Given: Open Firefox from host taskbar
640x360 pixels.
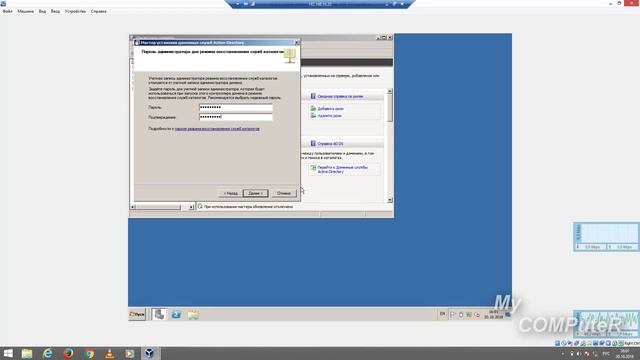Looking at the screenshot, I should point(68,353).
